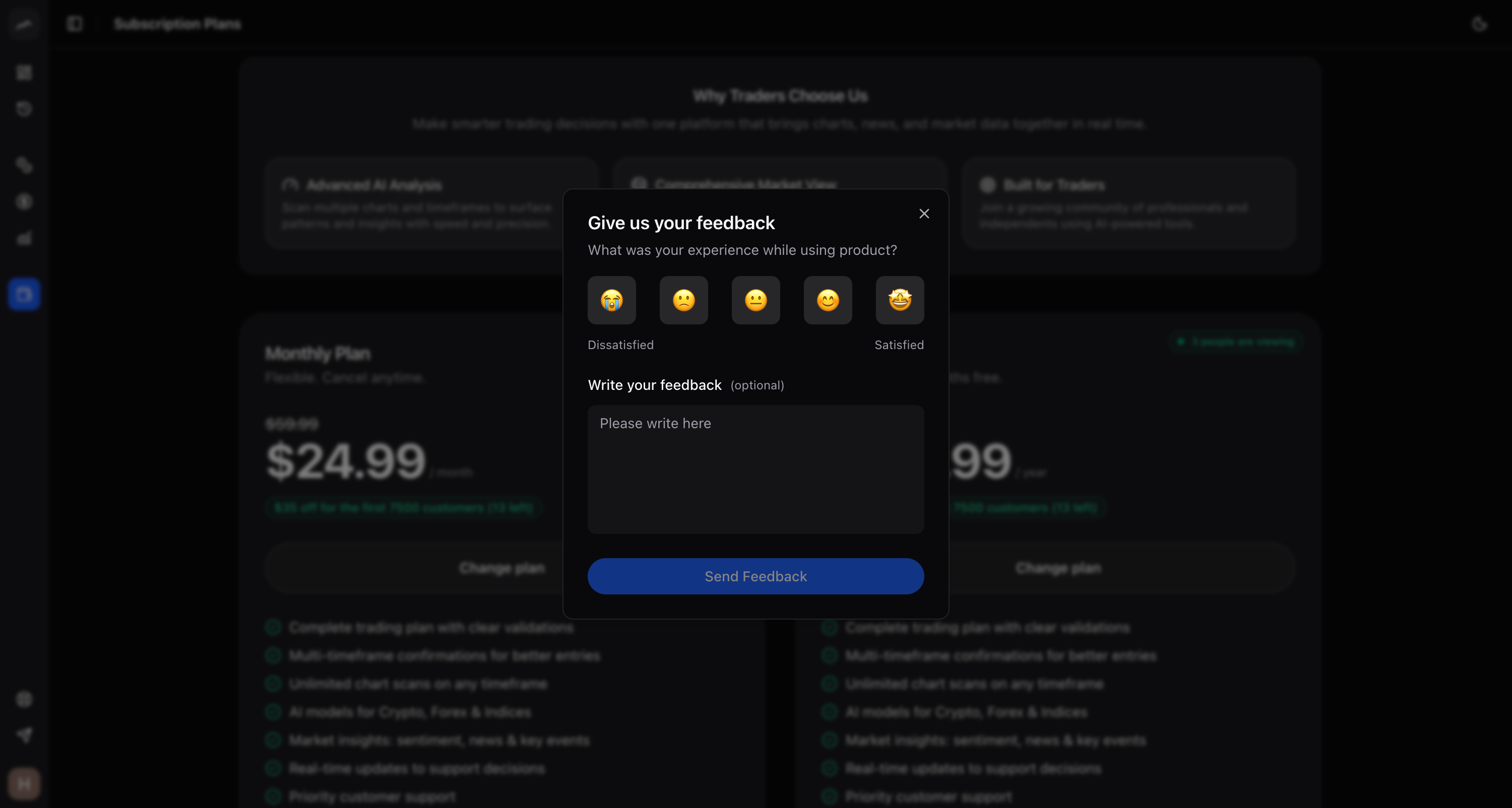Click the 'Dissatisfied' label
This screenshot has width=1512, height=808.
point(620,345)
